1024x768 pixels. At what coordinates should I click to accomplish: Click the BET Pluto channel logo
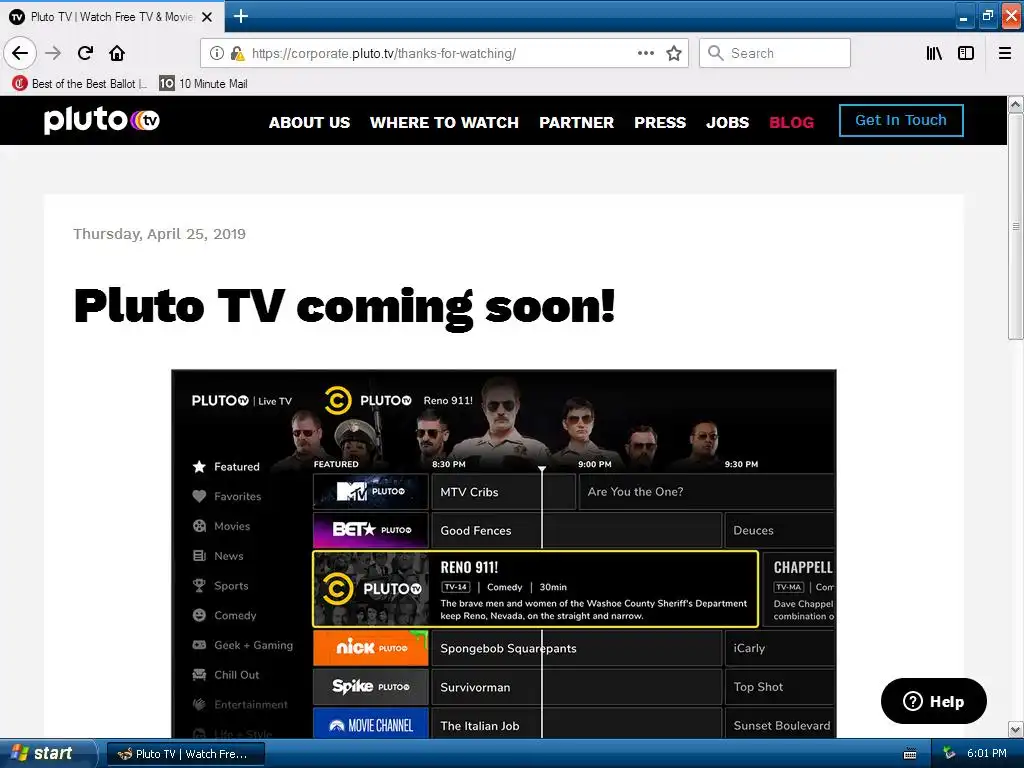370,530
